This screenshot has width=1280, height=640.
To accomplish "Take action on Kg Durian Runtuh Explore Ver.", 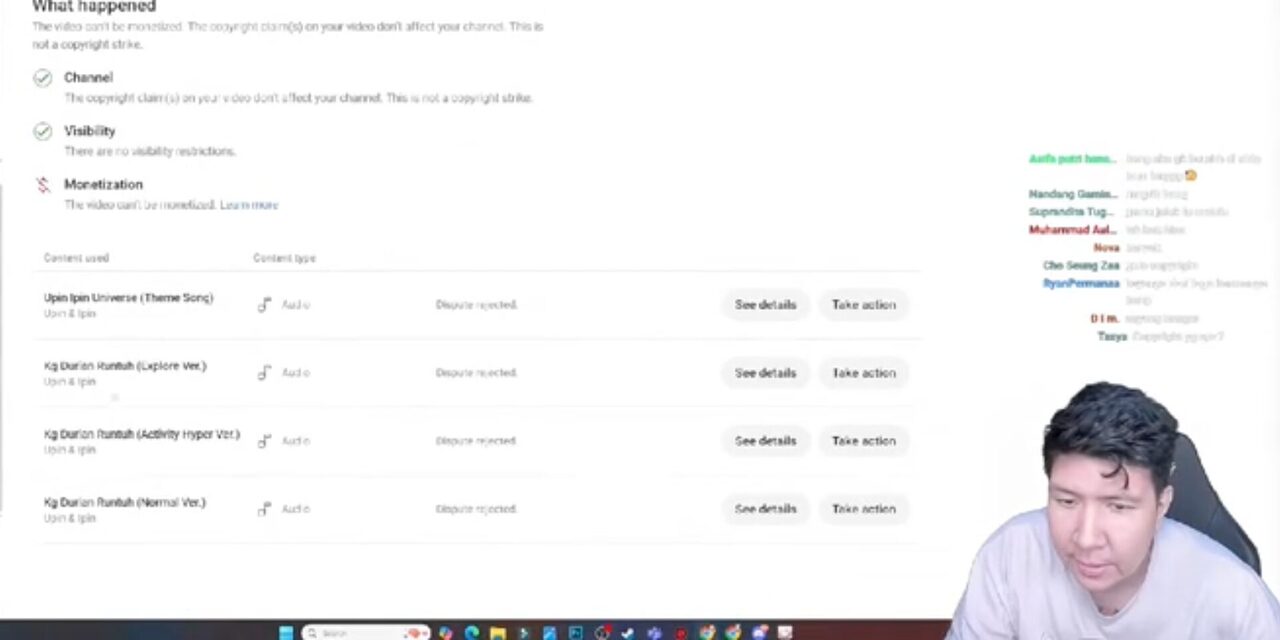I will (864, 373).
